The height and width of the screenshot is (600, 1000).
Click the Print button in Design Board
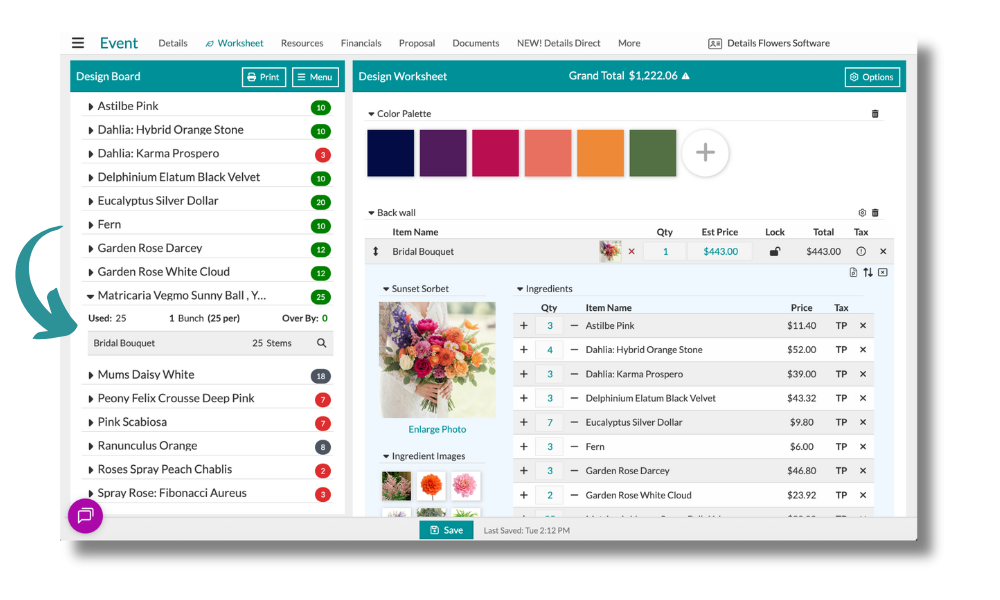pos(264,77)
